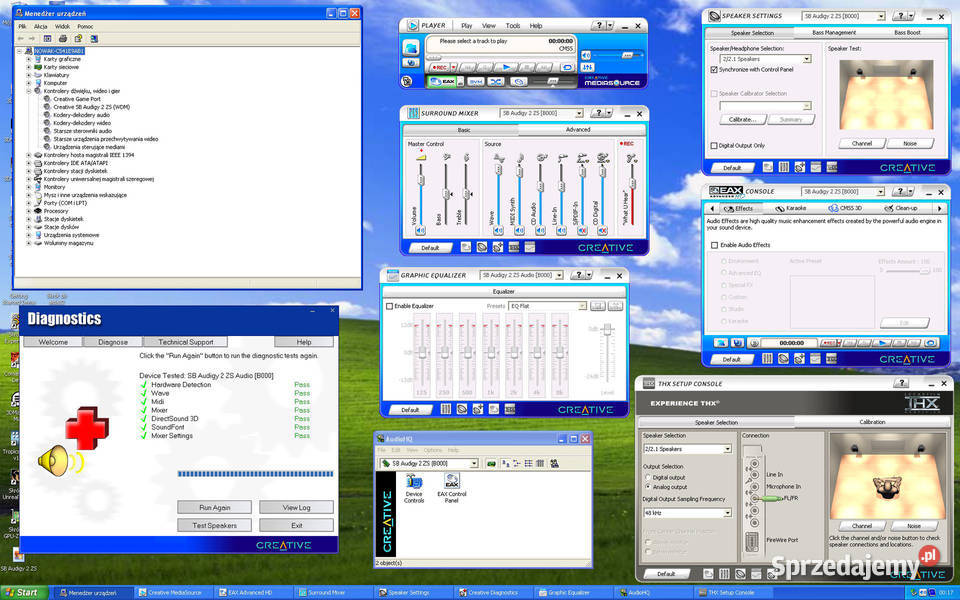The height and width of the screenshot is (600, 960).
Task: Switch to the Advanced tab in Surround Mixer
Action: tap(578, 130)
